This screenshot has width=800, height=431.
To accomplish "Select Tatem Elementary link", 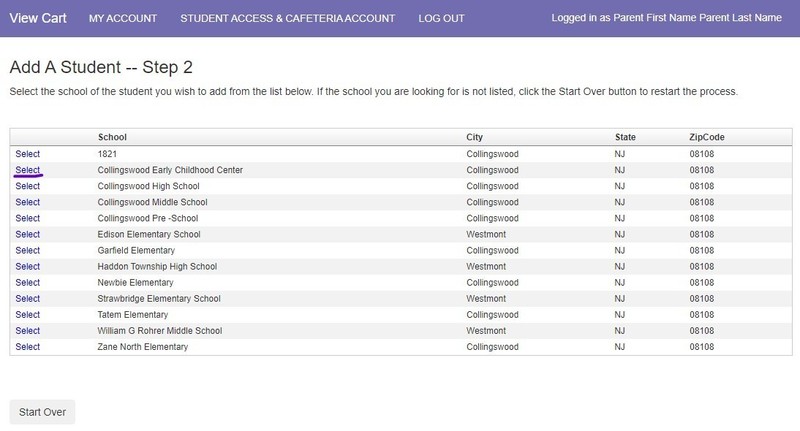I will 28,315.
